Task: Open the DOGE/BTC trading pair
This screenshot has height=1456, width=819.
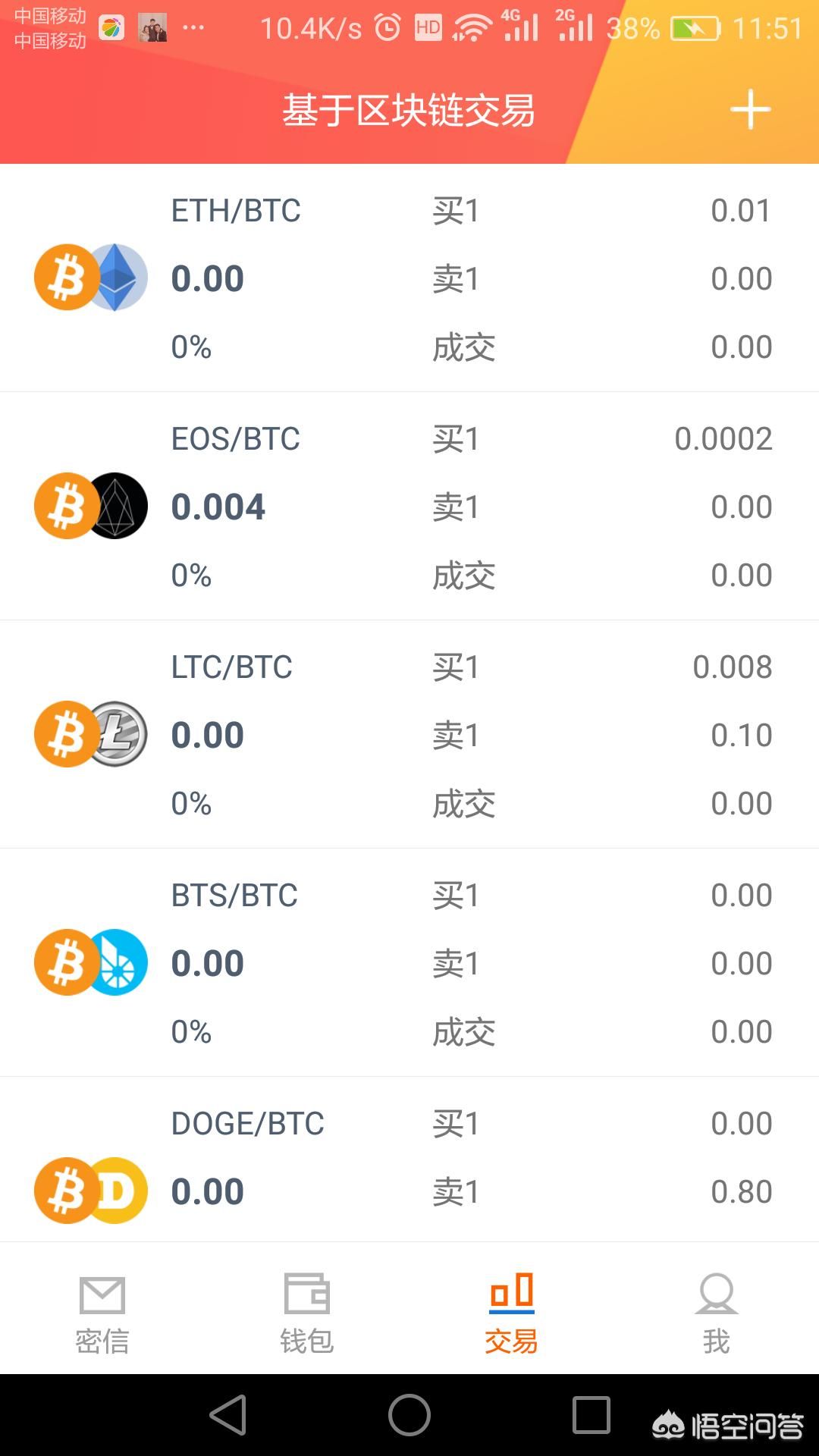Action: 247,1124
